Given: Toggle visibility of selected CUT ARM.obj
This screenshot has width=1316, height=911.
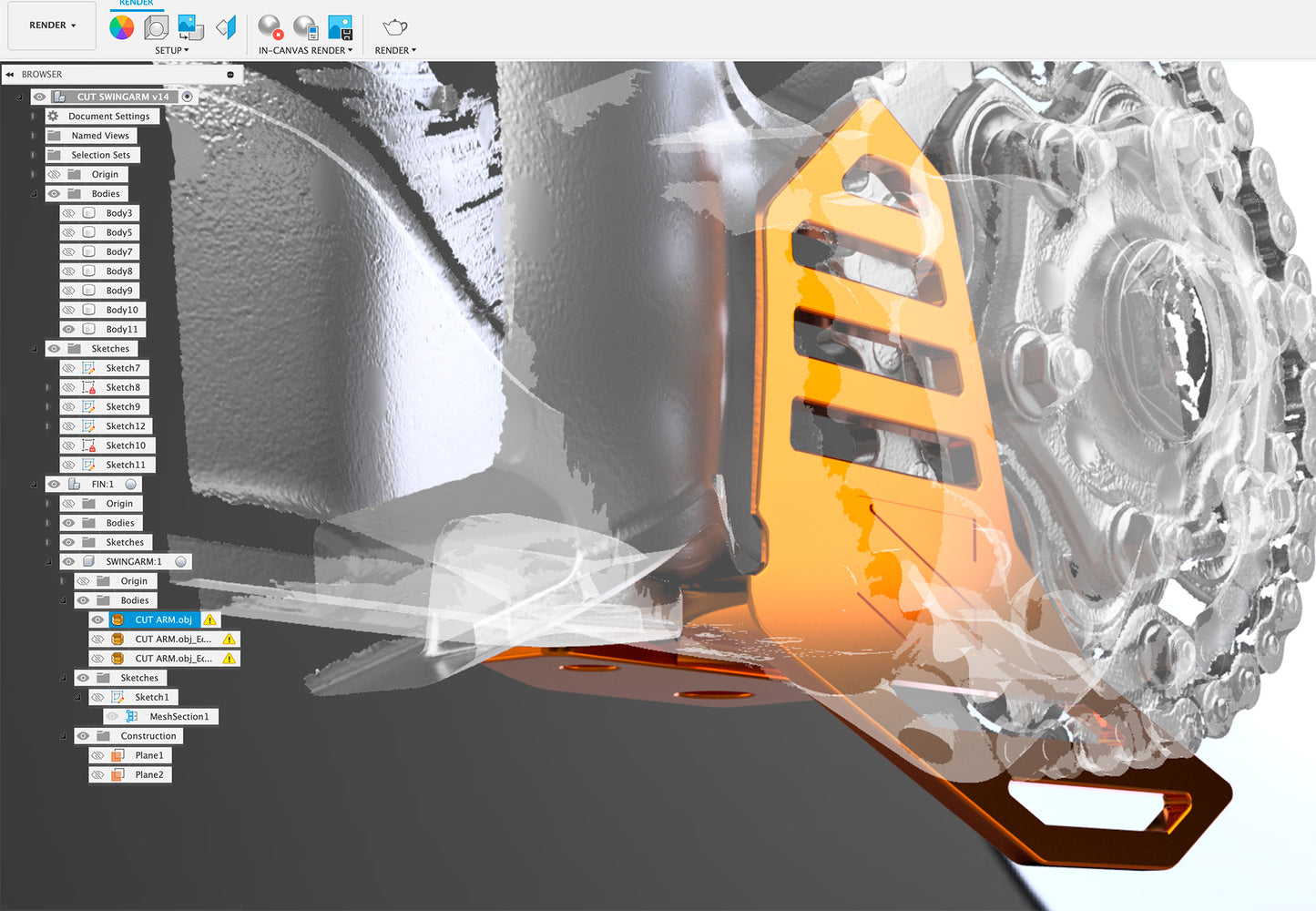Looking at the screenshot, I should [x=97, y=619].
